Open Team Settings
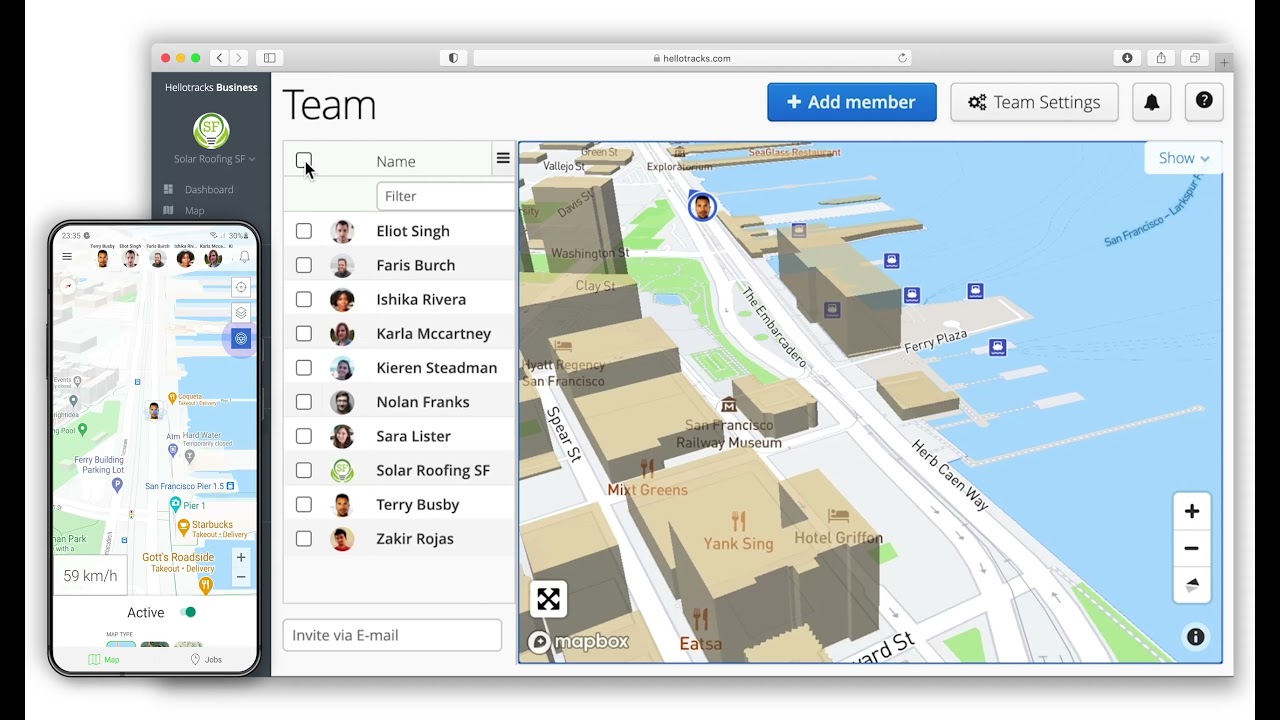 click(1034, 102)
